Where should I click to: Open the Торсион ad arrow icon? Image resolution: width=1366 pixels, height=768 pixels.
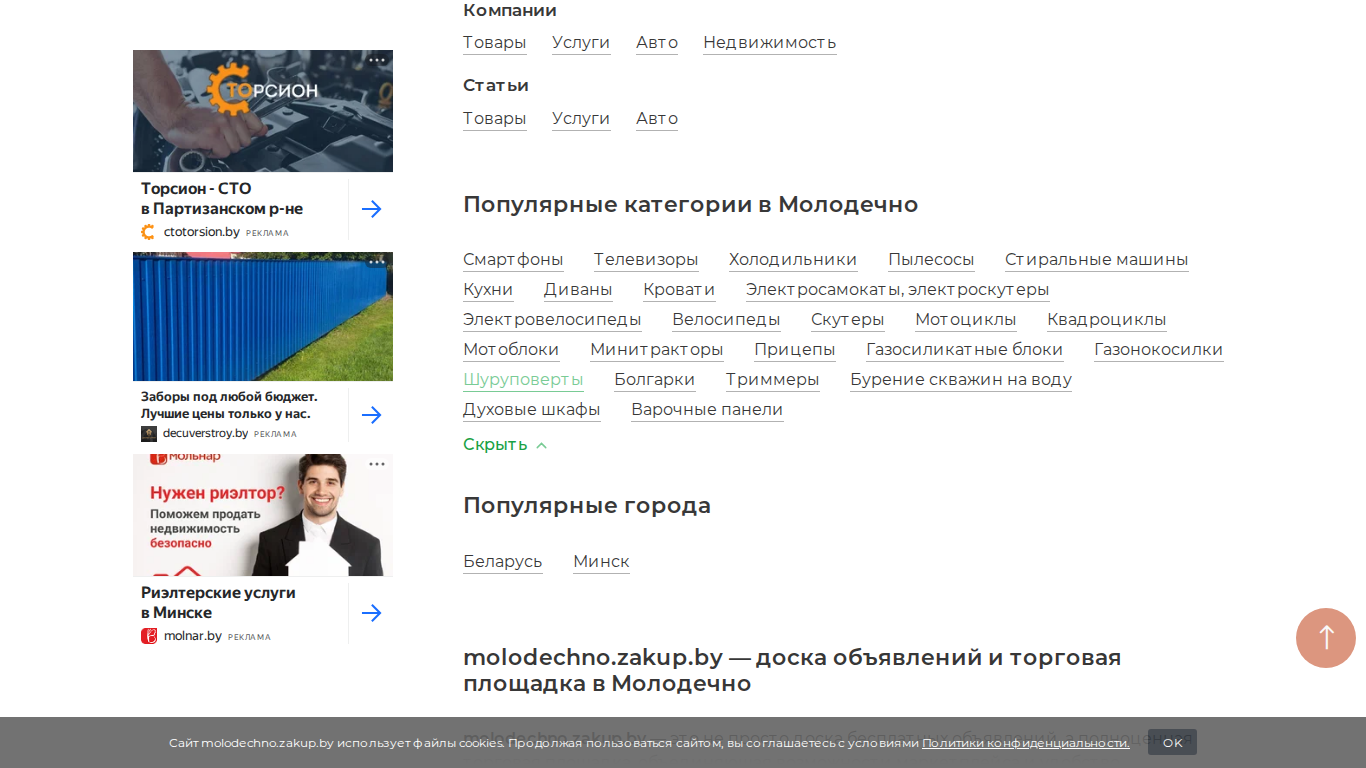[371, 209]
